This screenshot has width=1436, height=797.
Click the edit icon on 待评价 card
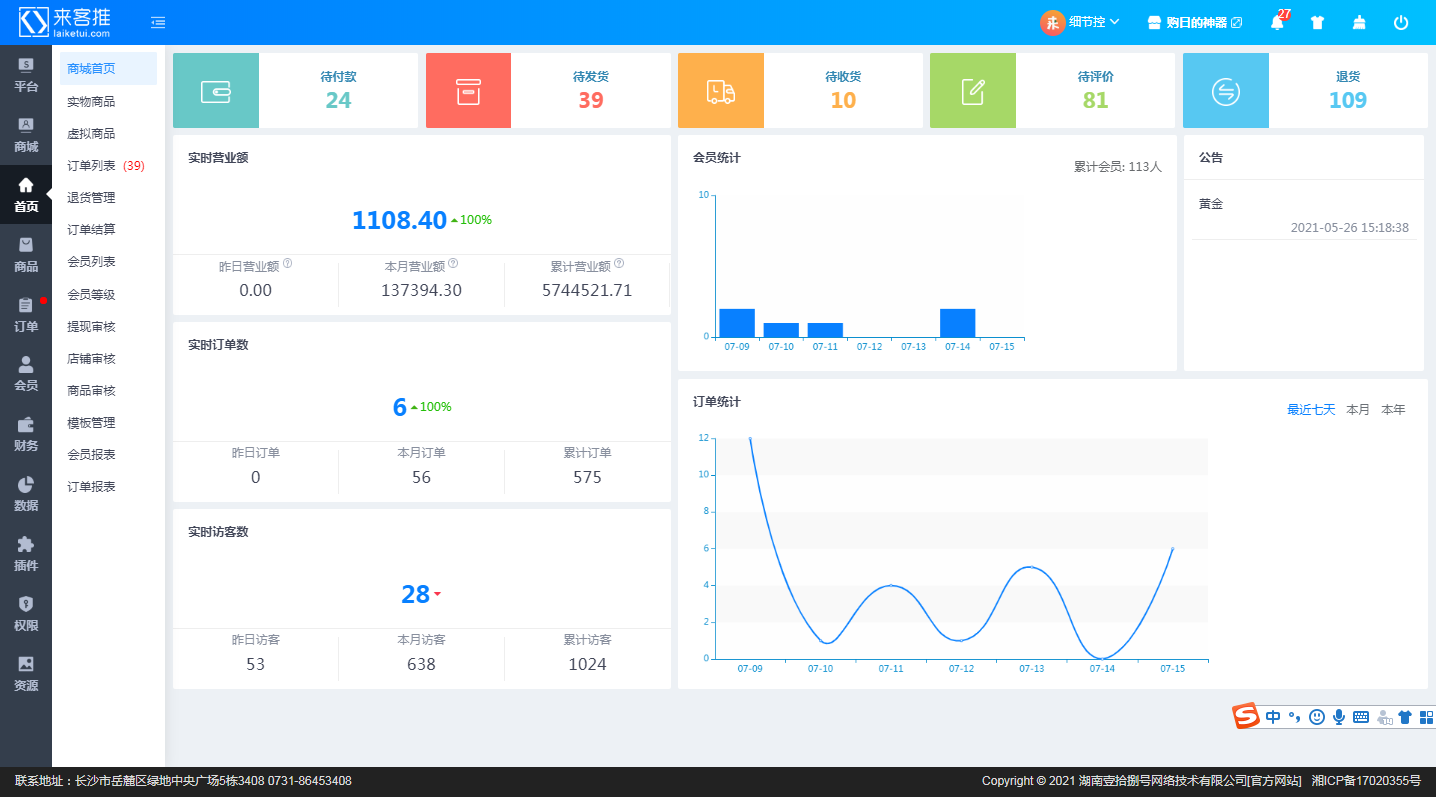point(973,91)
